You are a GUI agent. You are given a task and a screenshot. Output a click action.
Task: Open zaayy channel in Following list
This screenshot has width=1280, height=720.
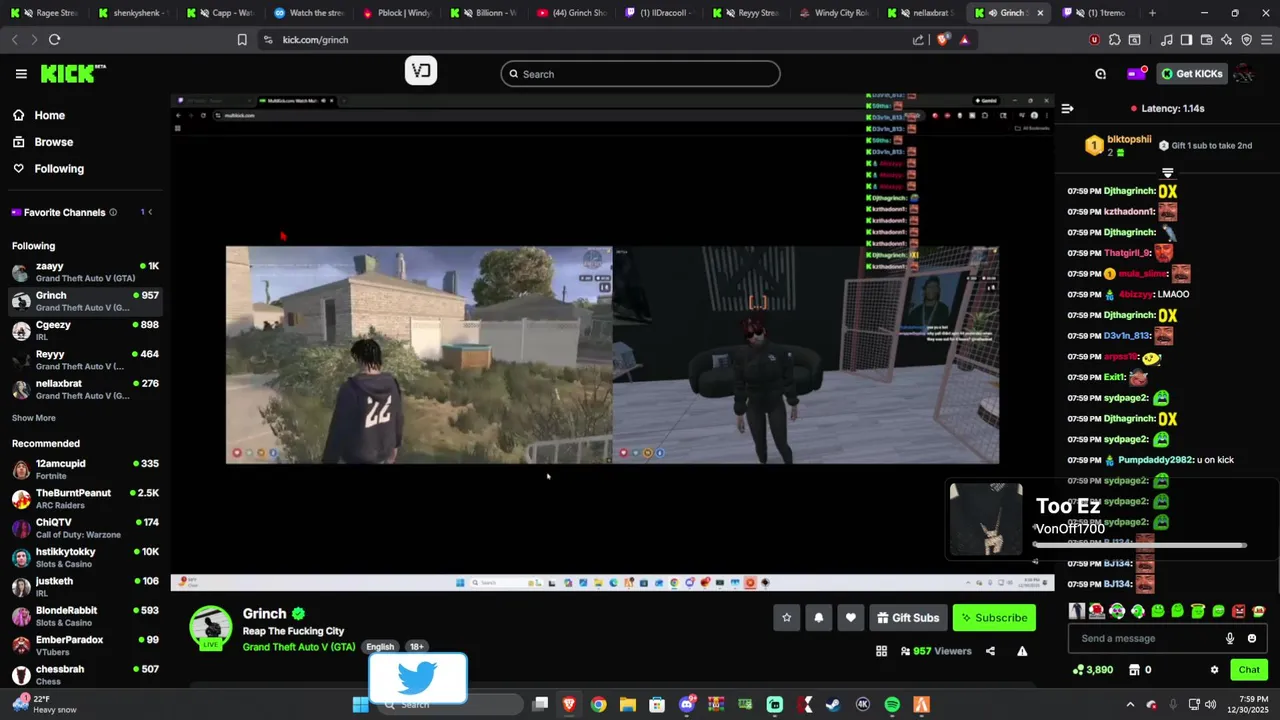pyautogui.click(x=85, y=272)
